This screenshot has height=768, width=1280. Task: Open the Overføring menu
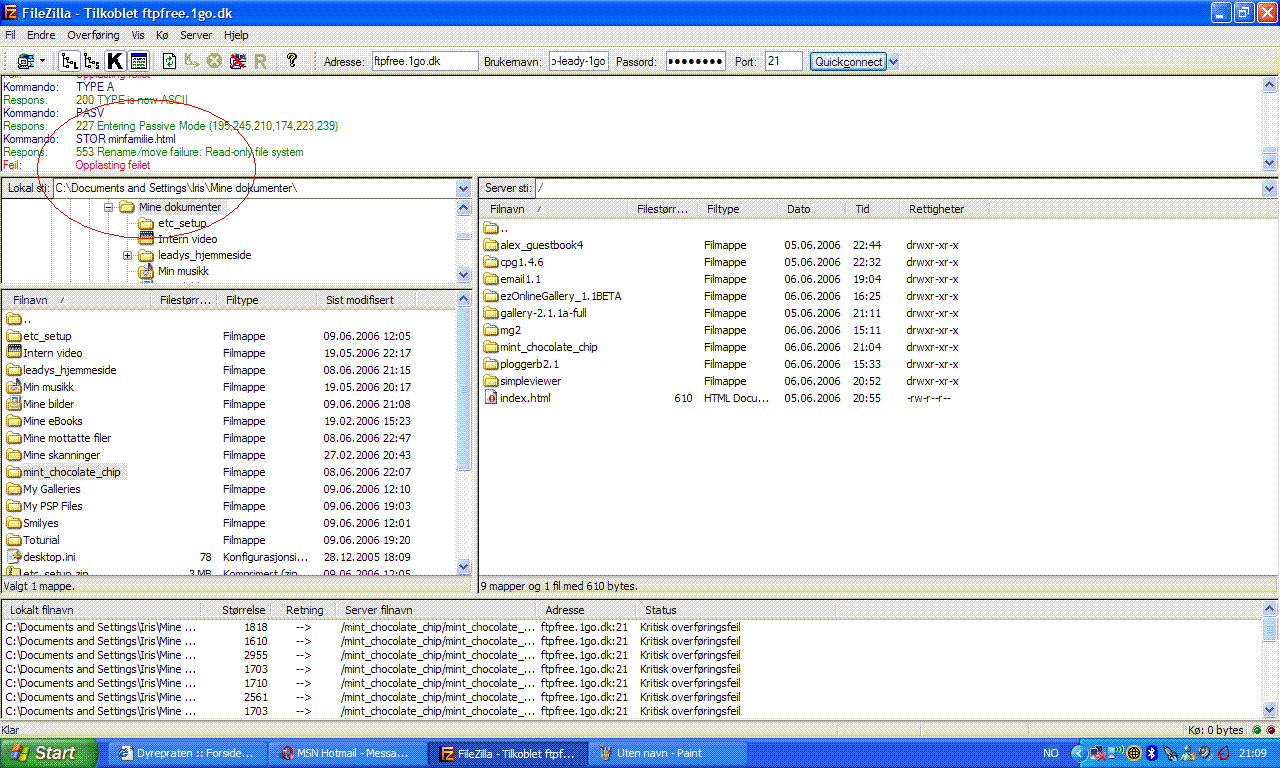click(x=93, y=35)
